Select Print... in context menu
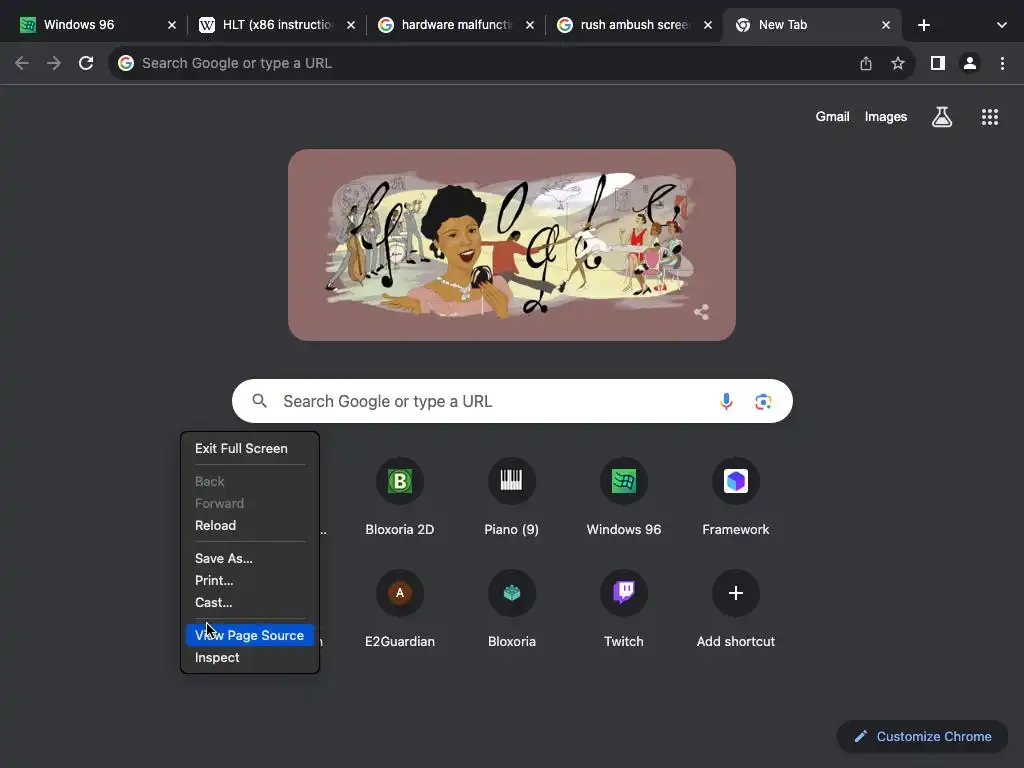1024x768 pixels. coord(249,581)
